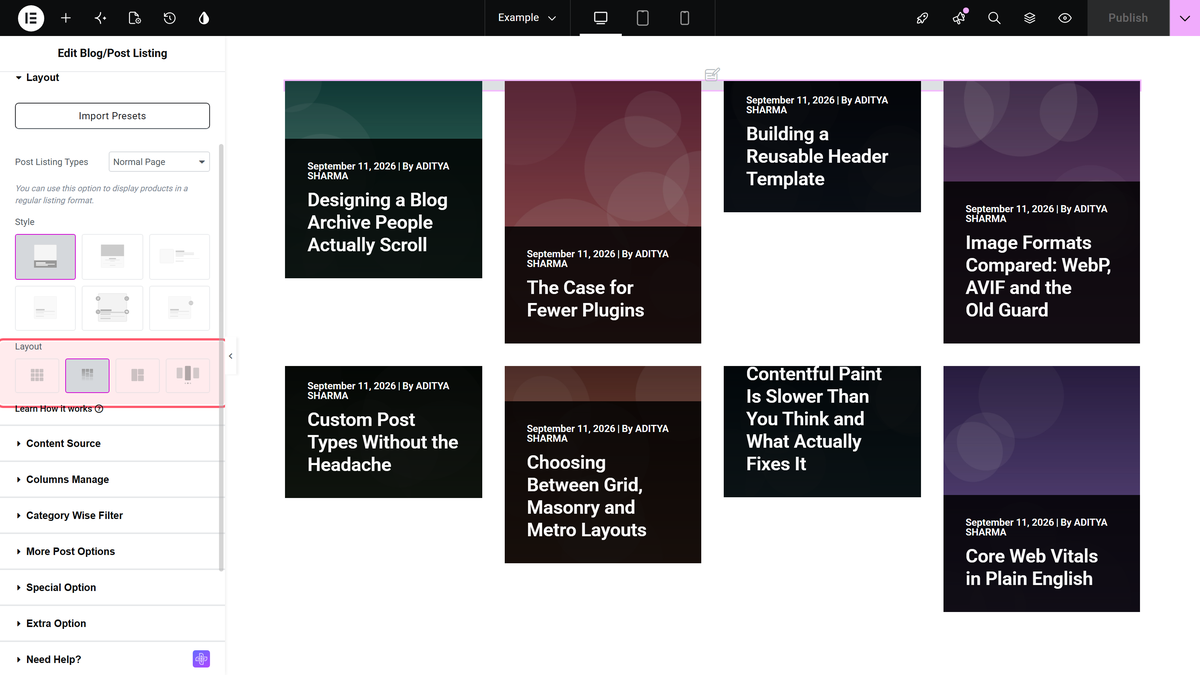1200x675 pixels.
Task: Open the Publish options arrow
Action: pos(1185,18)
